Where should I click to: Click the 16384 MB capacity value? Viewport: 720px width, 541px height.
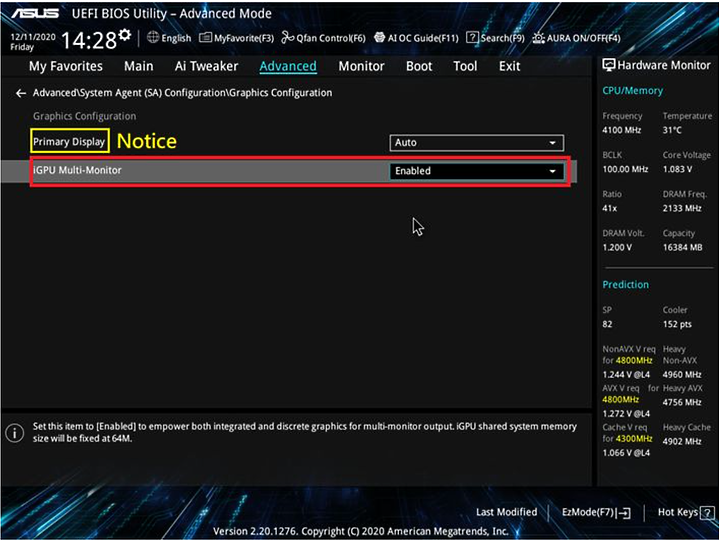tap(682, 248)
